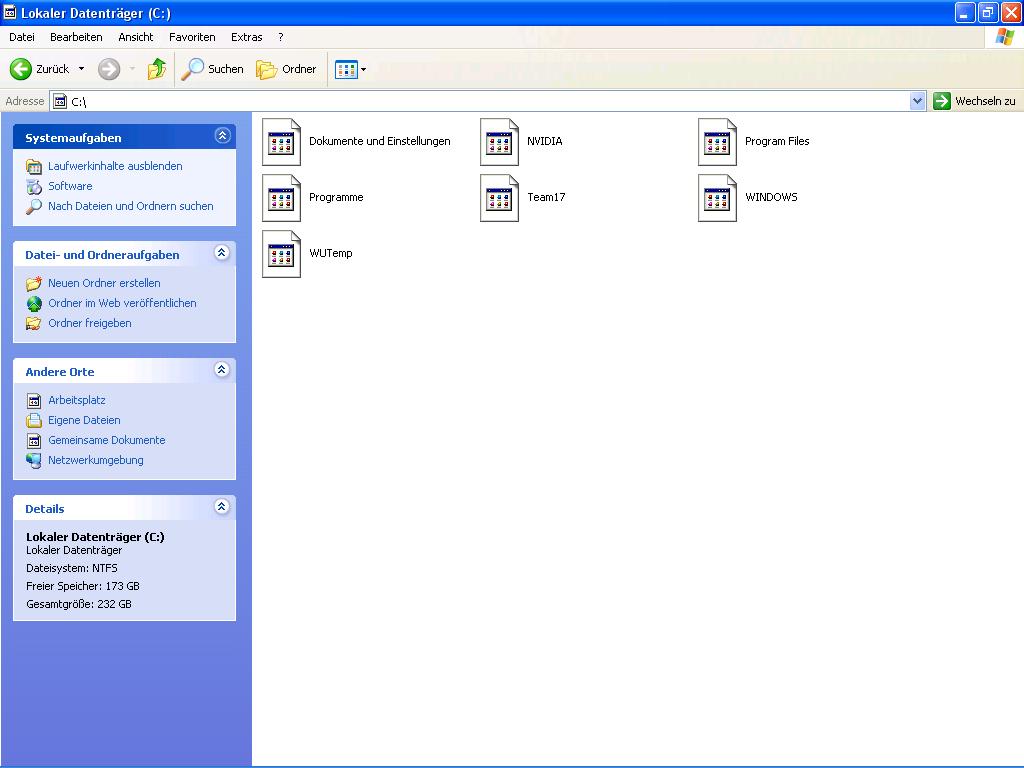The height and width of the screenshot is (768, 1024).
Task: Collapse the Systemaufgaben panel
Action: [x=222, y=136]
